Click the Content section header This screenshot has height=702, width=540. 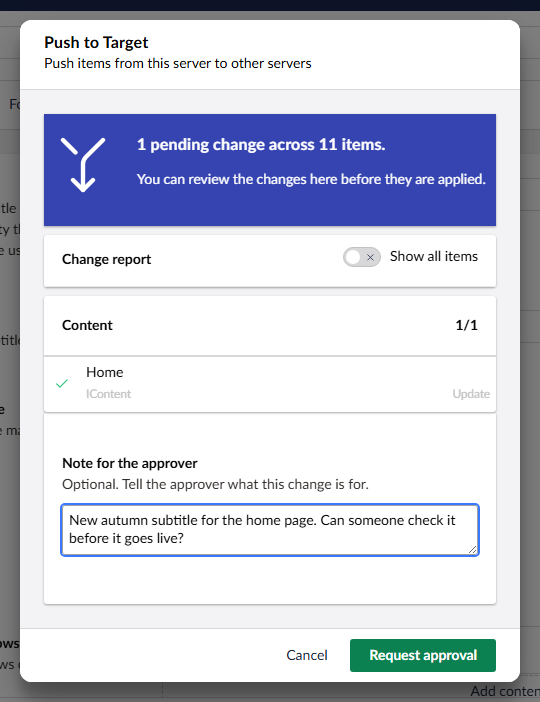click(x=270, y=325)
